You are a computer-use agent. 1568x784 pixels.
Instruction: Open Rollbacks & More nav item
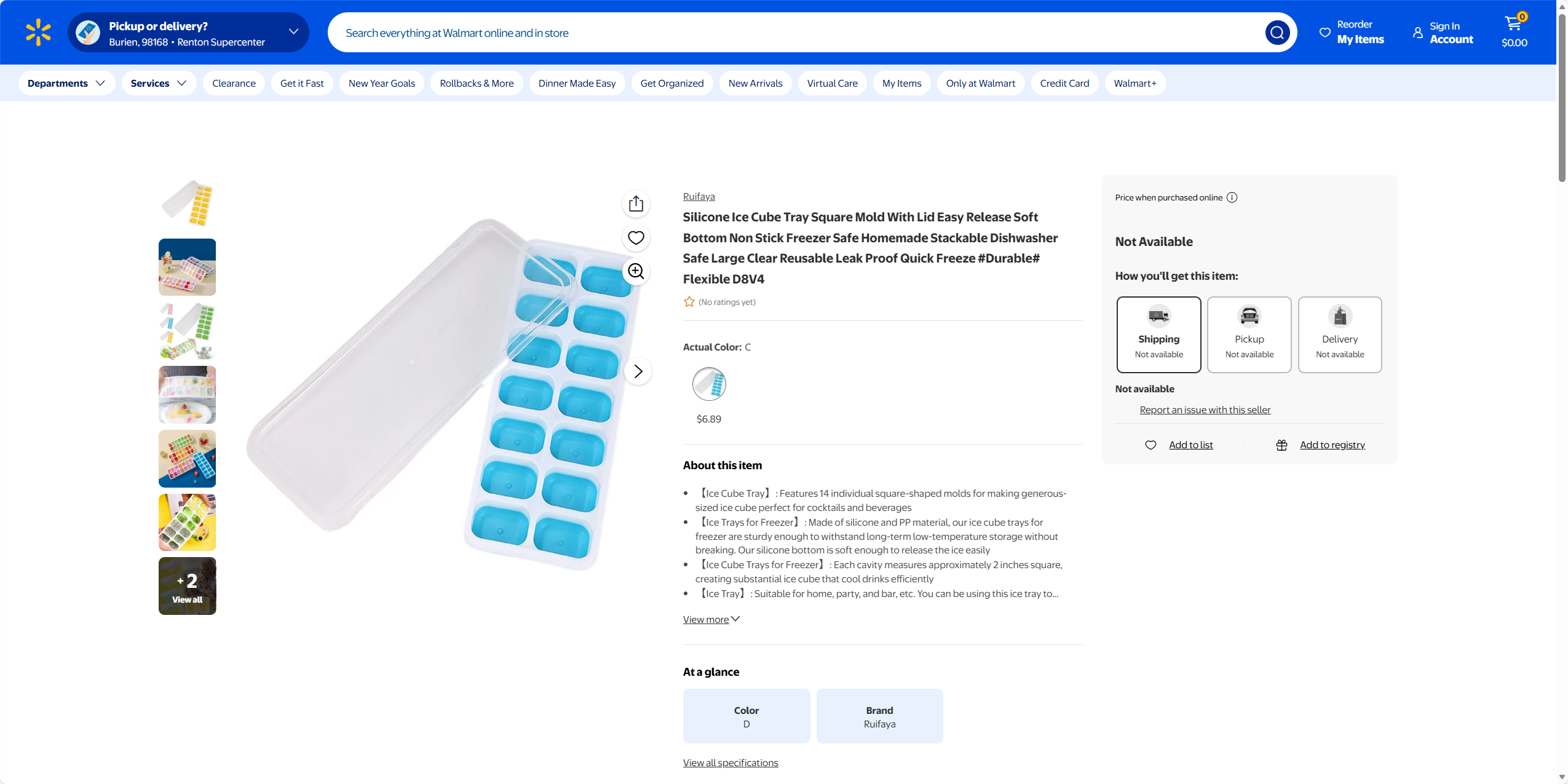477,83
